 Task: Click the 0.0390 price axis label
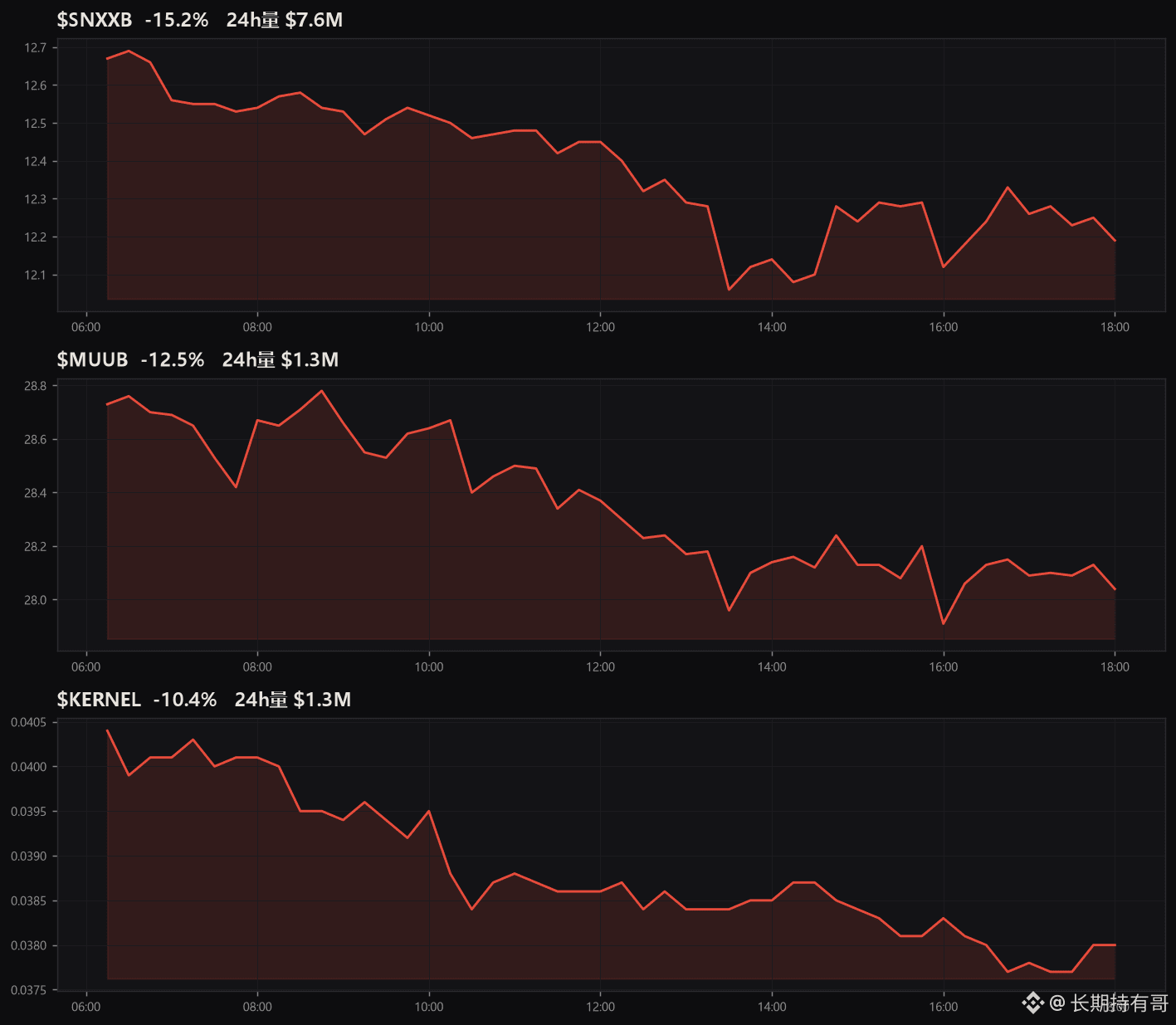[x=29, y=856]
